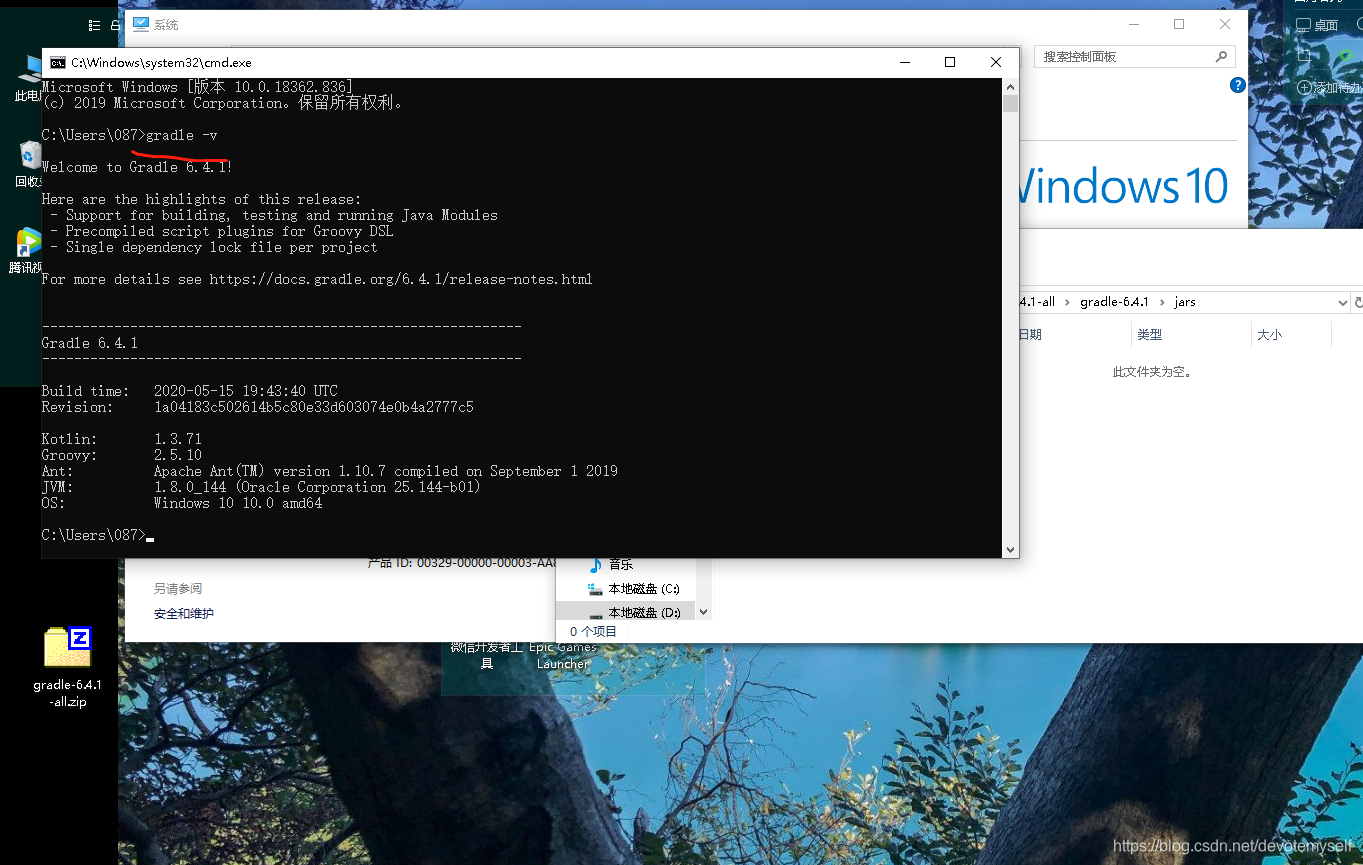The width and height of the screenshot is (1363, 865).
Task: Click the 添加待办 label in right panel
Action: point(1337,88)
